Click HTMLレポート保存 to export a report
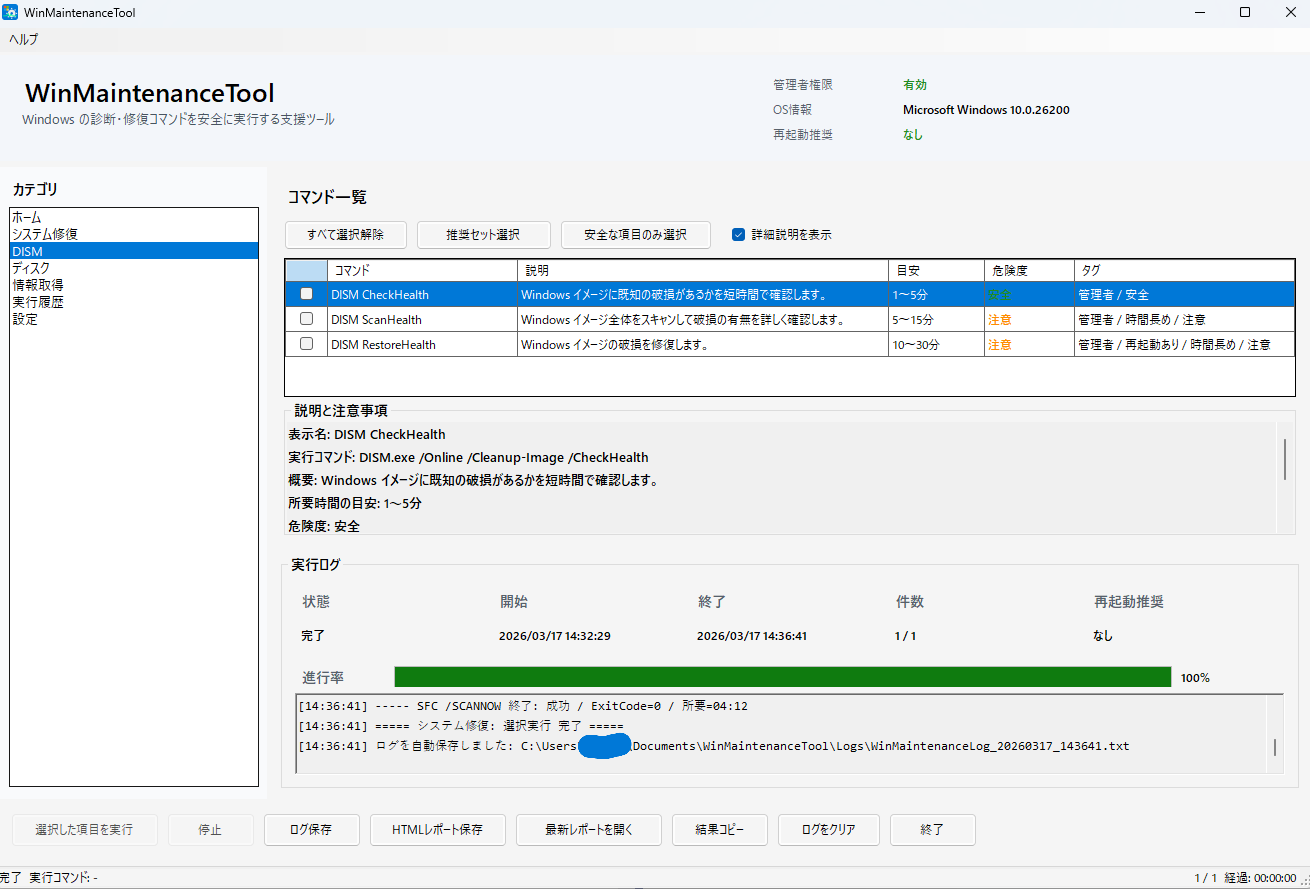The height and width of the screenshot is (889, 1310). point(438,829)
